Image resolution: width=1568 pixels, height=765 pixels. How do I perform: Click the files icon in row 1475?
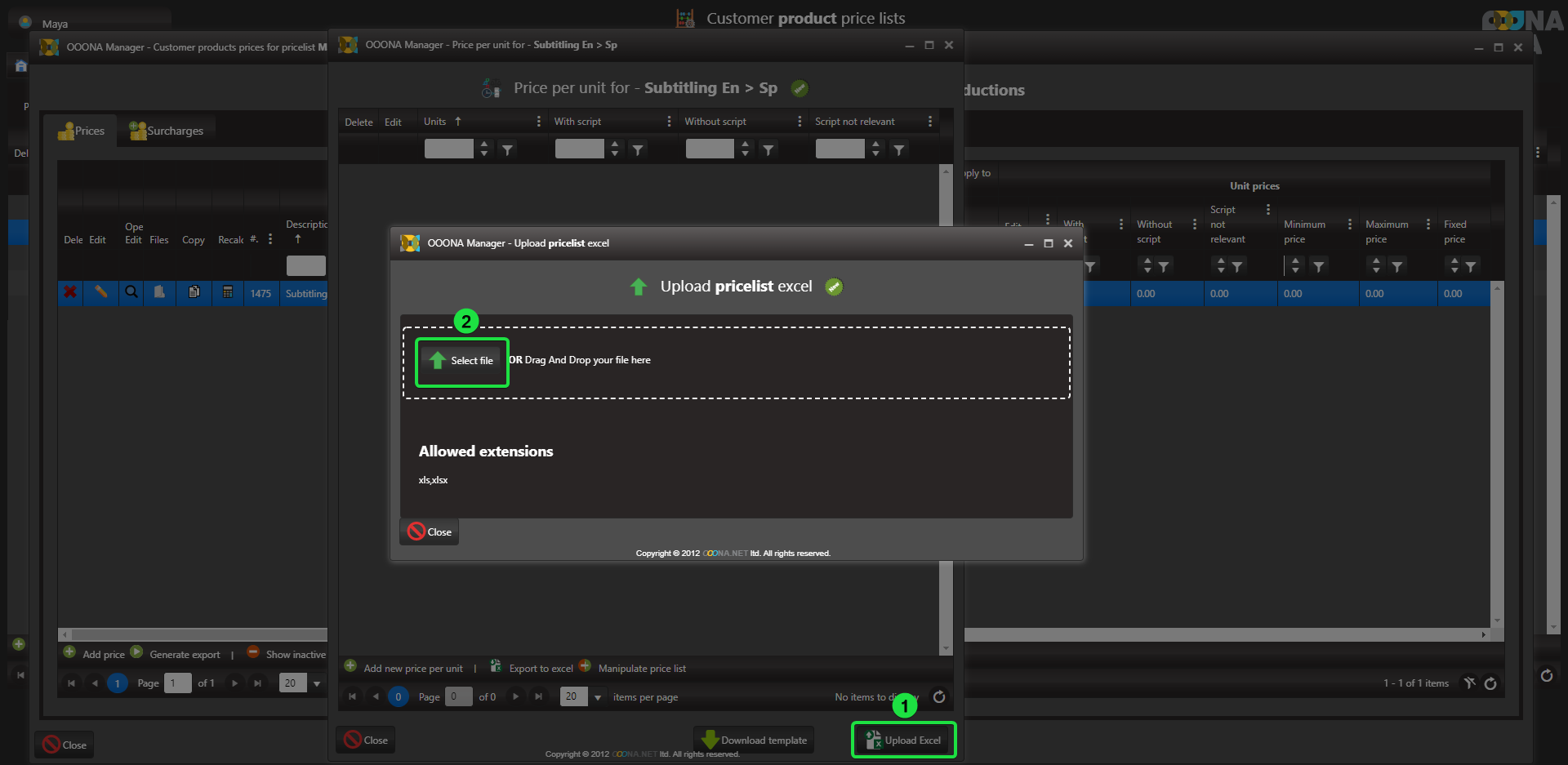159,292
